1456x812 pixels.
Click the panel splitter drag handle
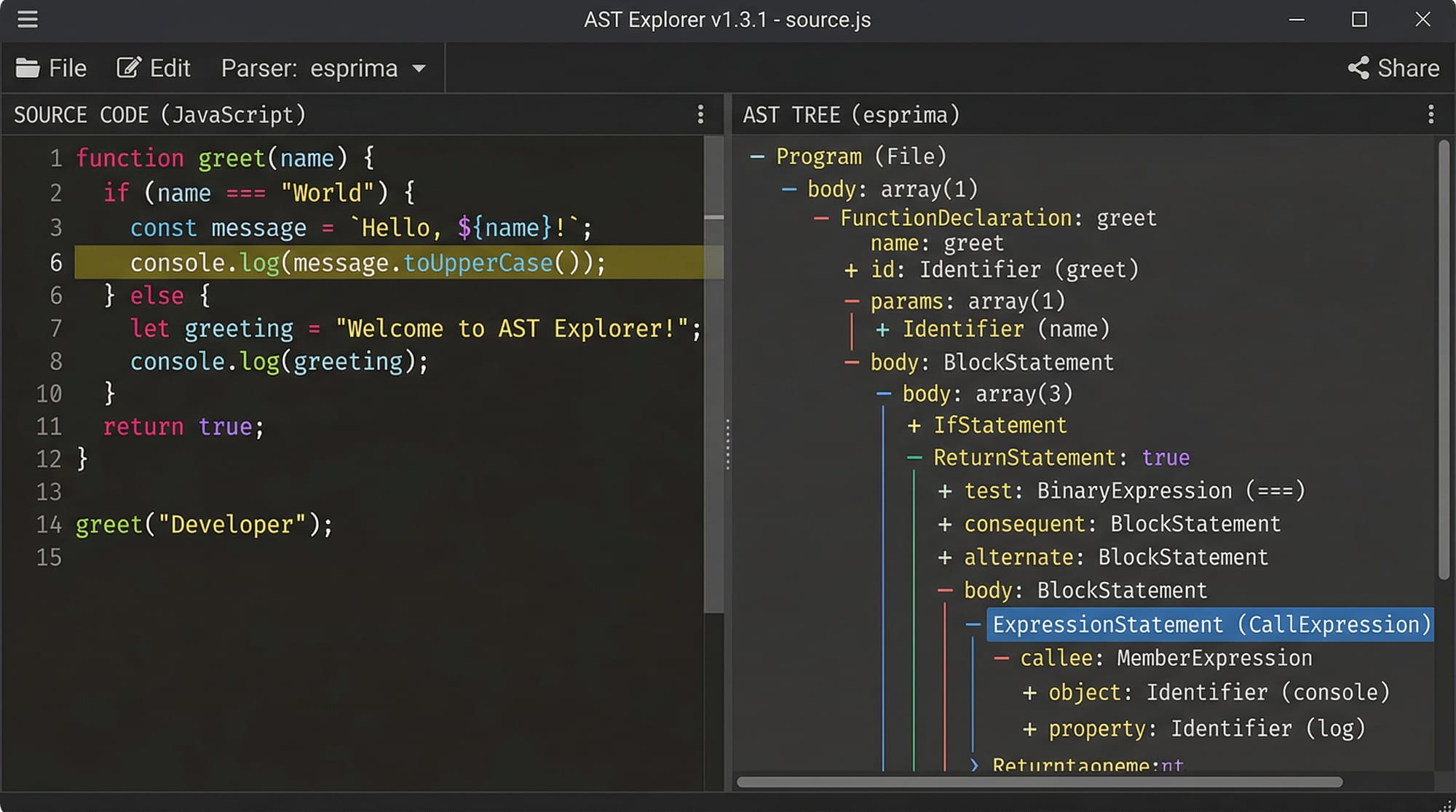tap(727, 443)
